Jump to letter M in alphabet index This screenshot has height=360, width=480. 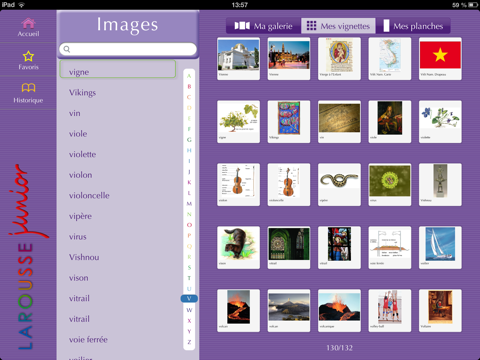(x=189, y=204)
